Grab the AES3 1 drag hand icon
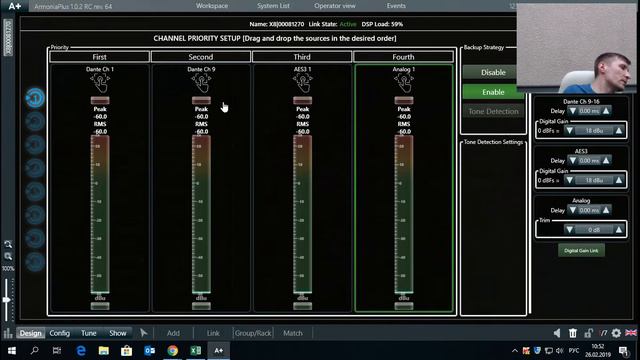Screen dimensions: 640x360 click(302, 83)
